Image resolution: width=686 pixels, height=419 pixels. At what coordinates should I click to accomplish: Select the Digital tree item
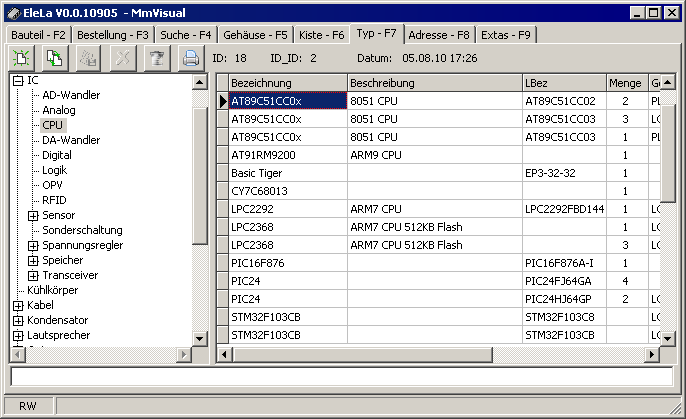(57, 155)
